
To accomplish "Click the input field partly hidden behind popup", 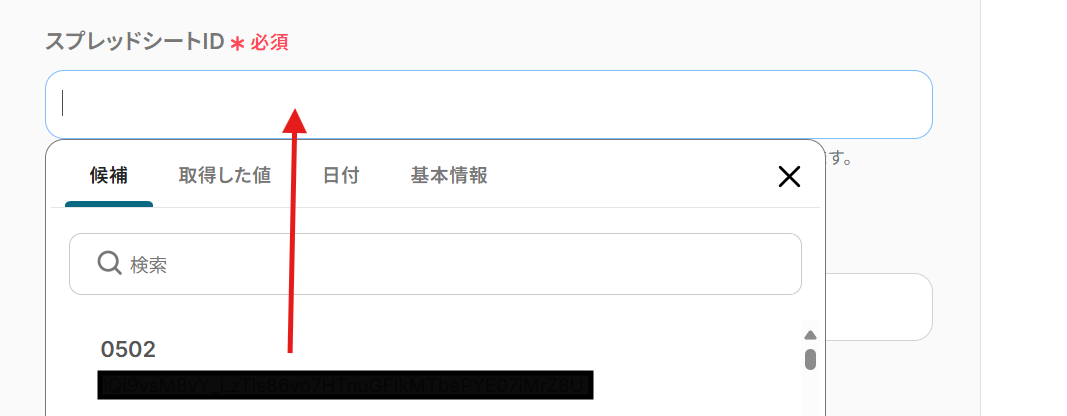I will point(879,307).
